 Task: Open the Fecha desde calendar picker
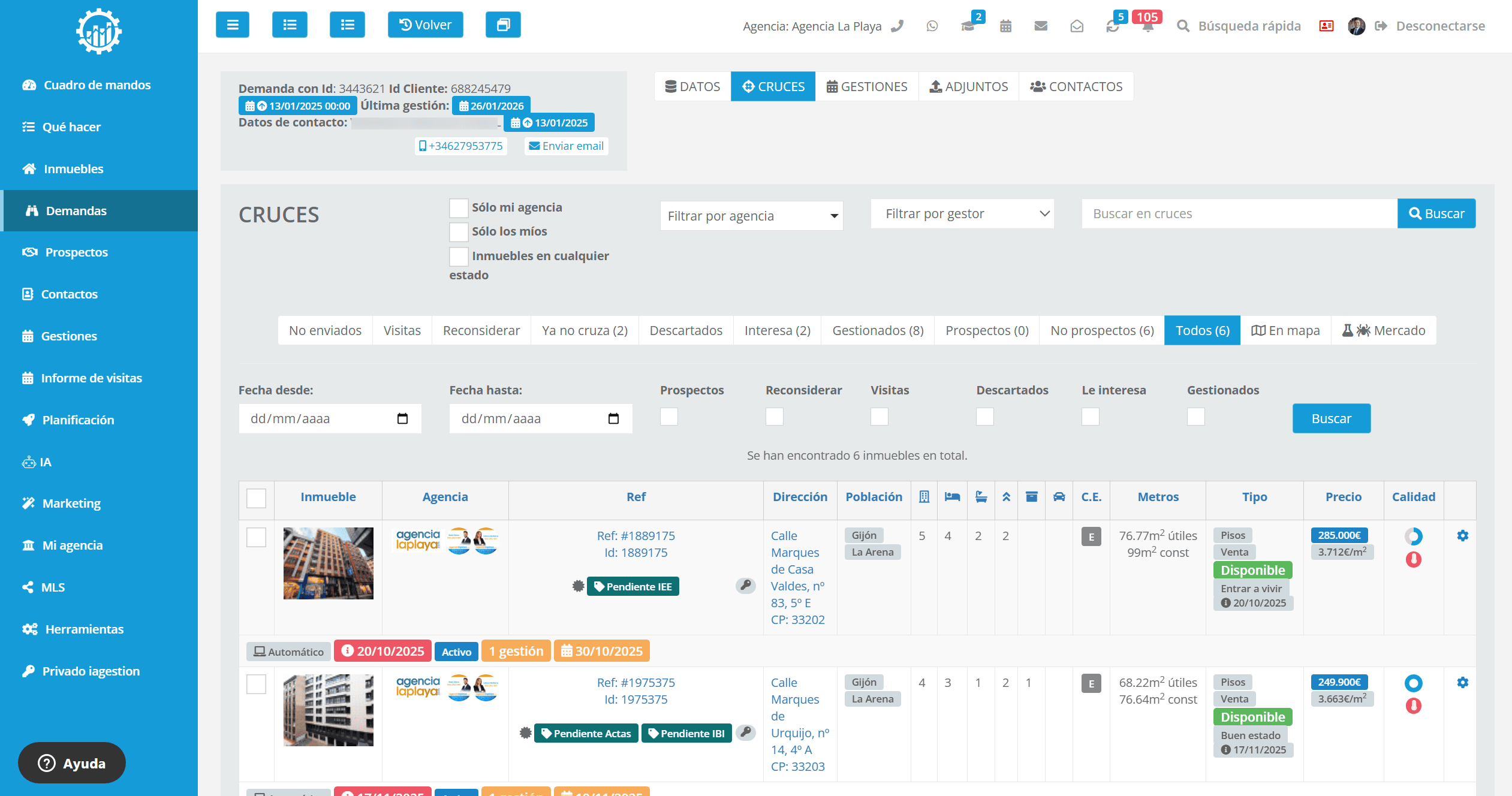coord(402,418)
